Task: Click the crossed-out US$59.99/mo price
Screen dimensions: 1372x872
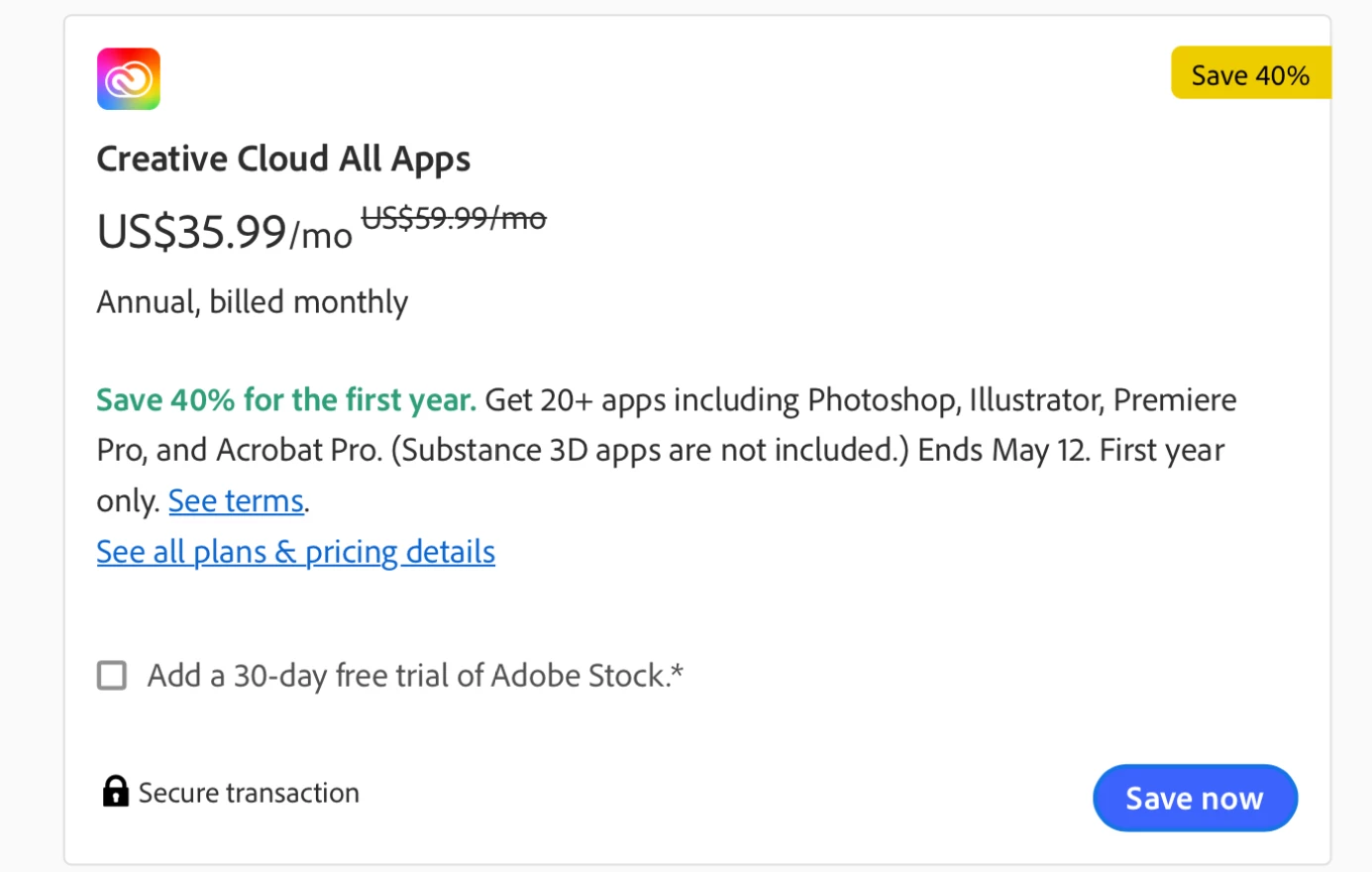Action: (454, 218)
